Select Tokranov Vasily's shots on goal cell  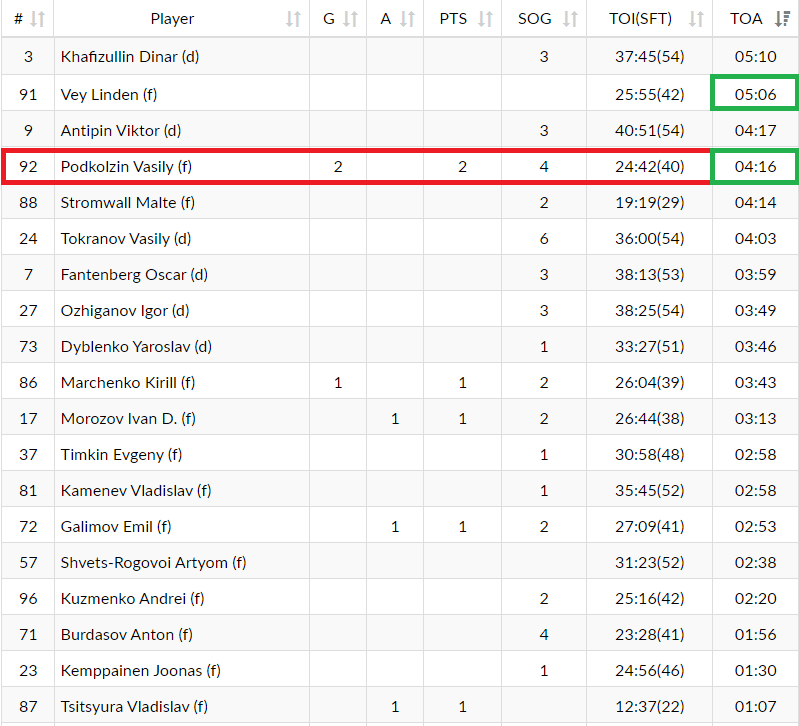pos(543,239)
